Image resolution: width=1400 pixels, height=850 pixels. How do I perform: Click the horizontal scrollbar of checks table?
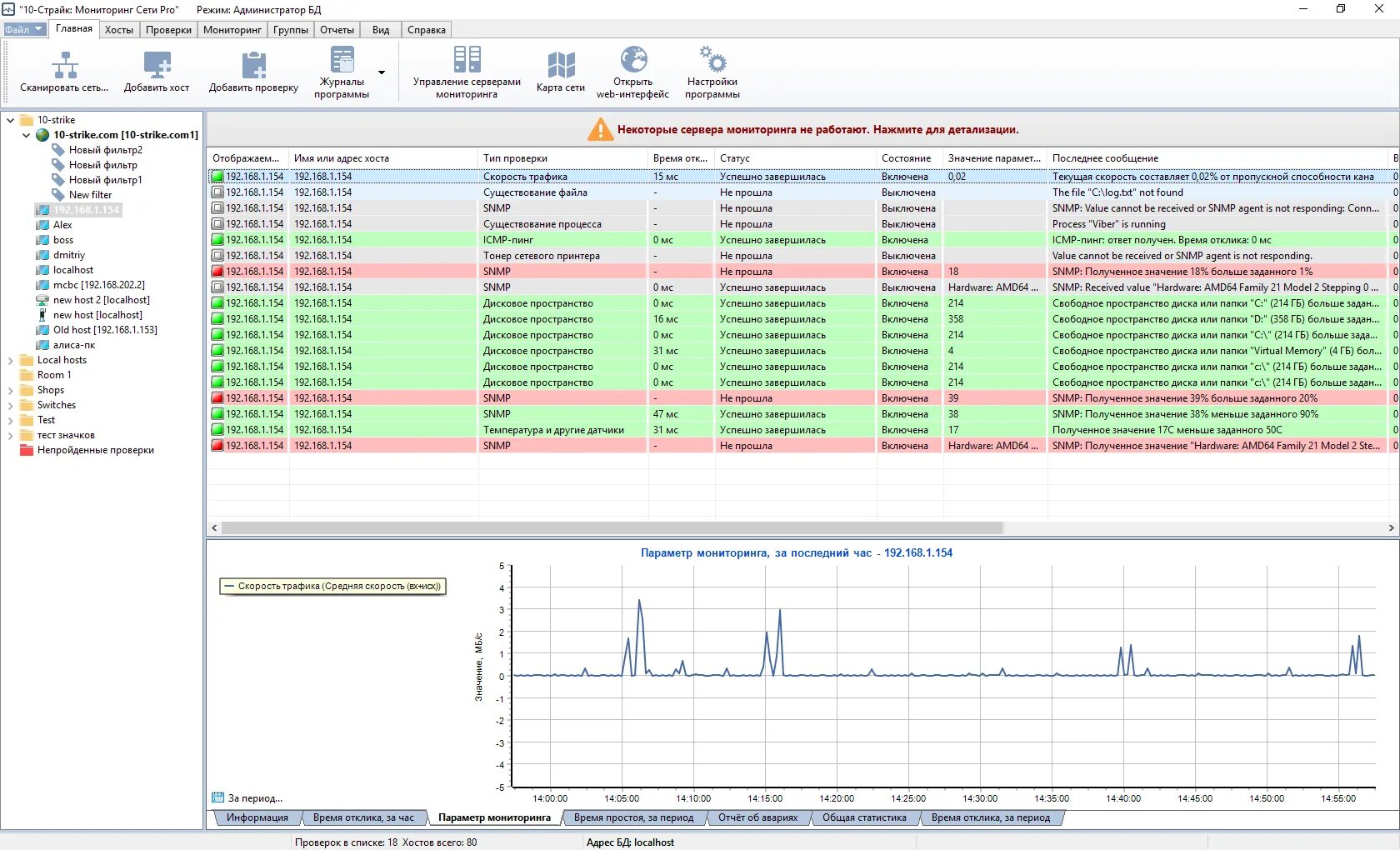click(612, 527)
